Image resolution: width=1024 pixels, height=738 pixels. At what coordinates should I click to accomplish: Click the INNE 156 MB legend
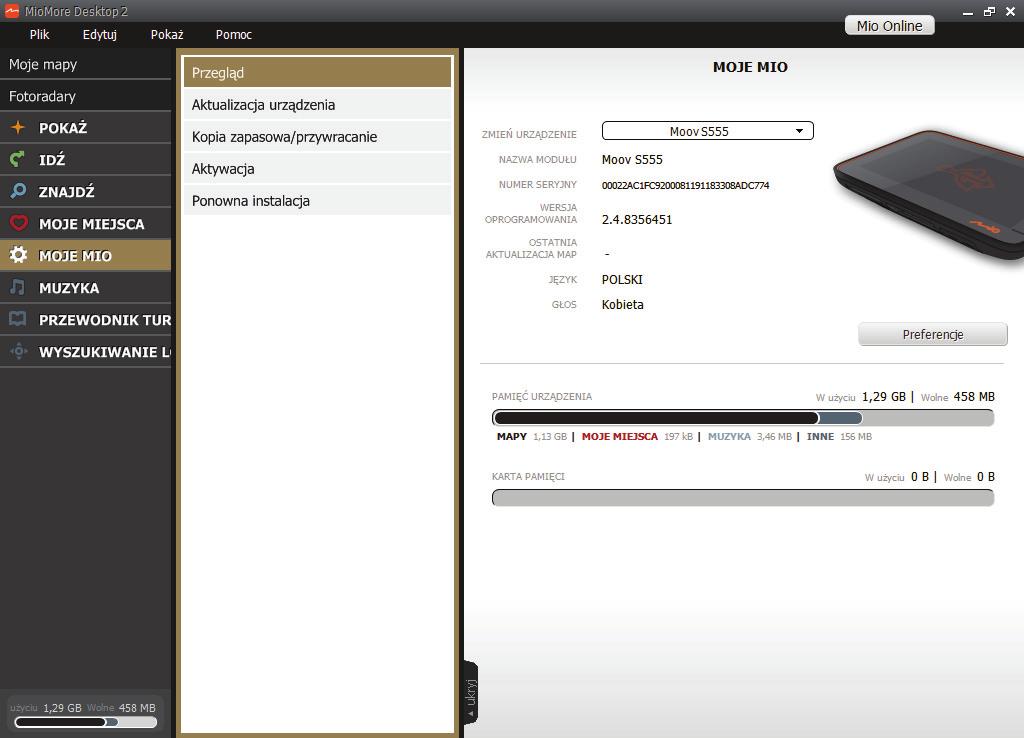tap(839, 436)
